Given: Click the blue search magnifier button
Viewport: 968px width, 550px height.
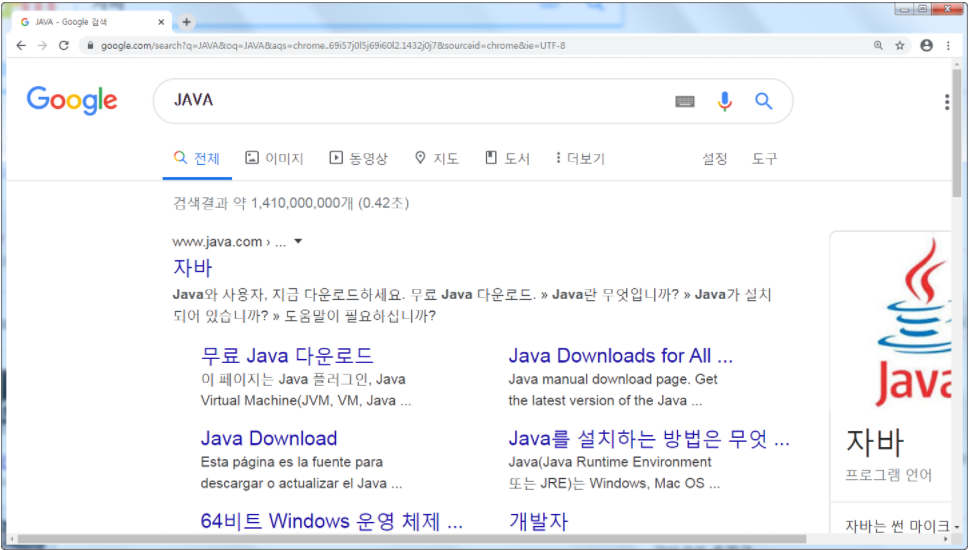Looking at the screenshot, I should tap(764, 101).
